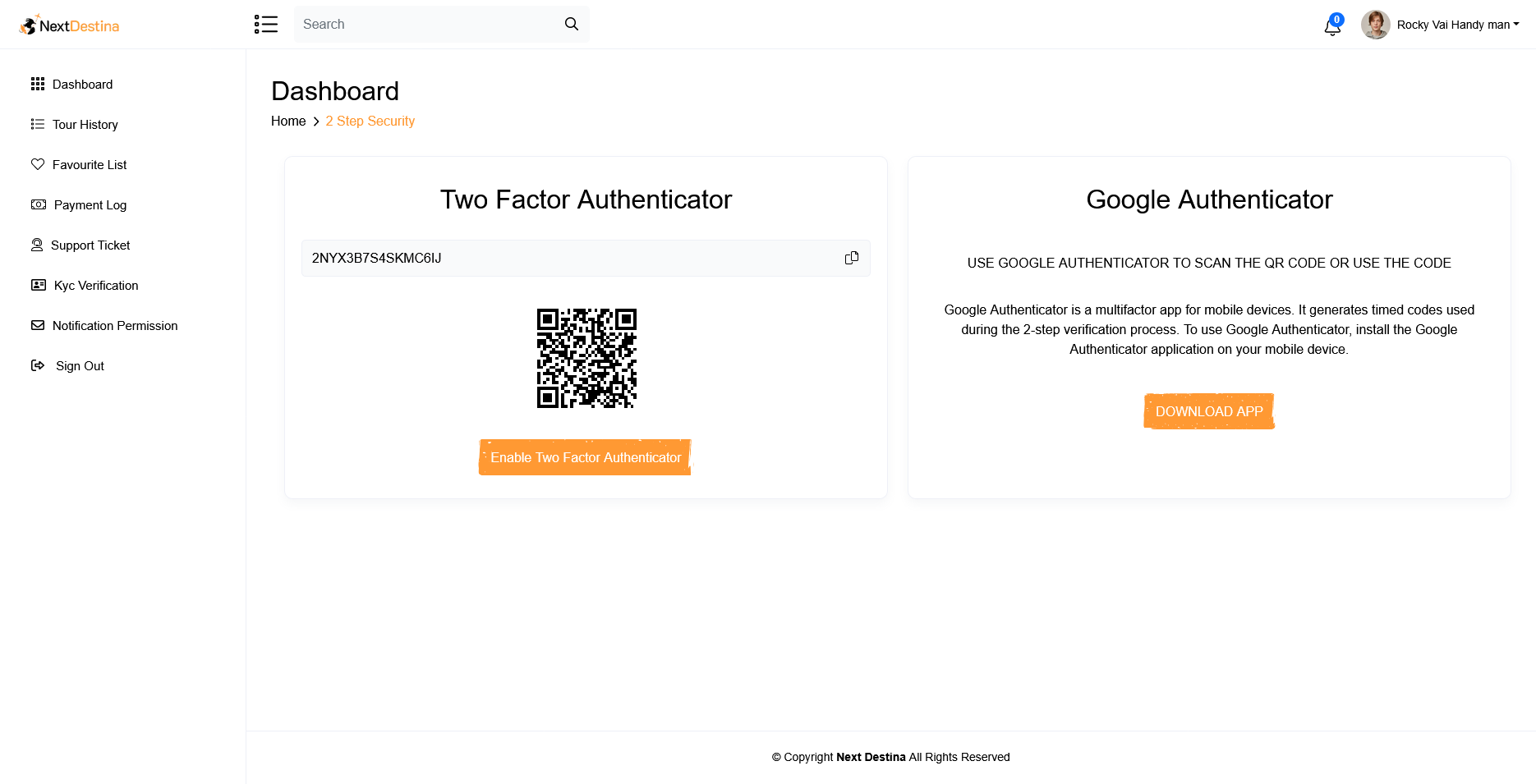
Task: Click the Tour History list icon
Action: [38, 124]
